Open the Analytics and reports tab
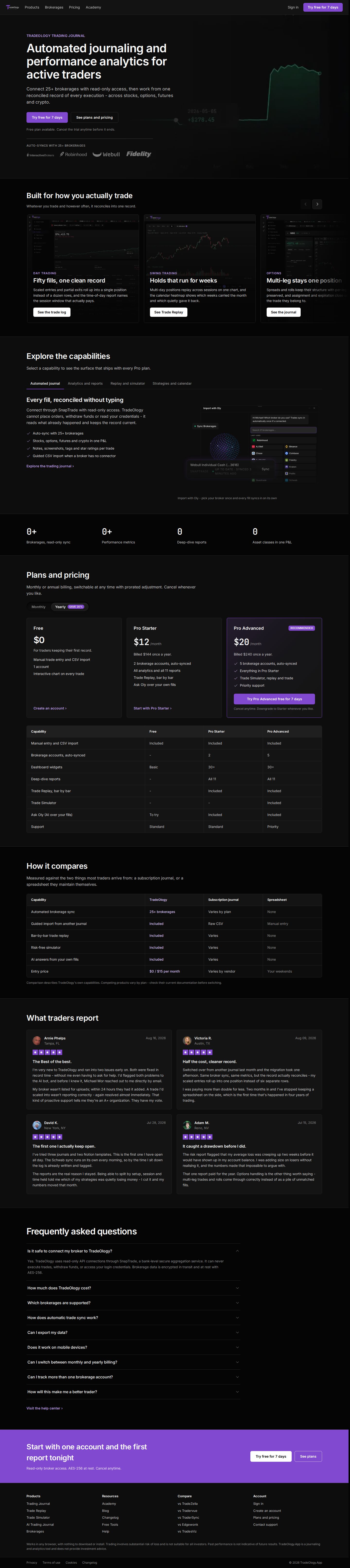Image resolution: width=350 pixels, height=1568 pixels. click(x=85, y=383)
